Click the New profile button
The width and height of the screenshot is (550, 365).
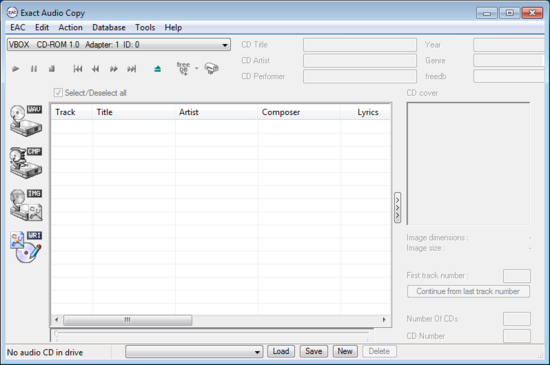[345, 351]
